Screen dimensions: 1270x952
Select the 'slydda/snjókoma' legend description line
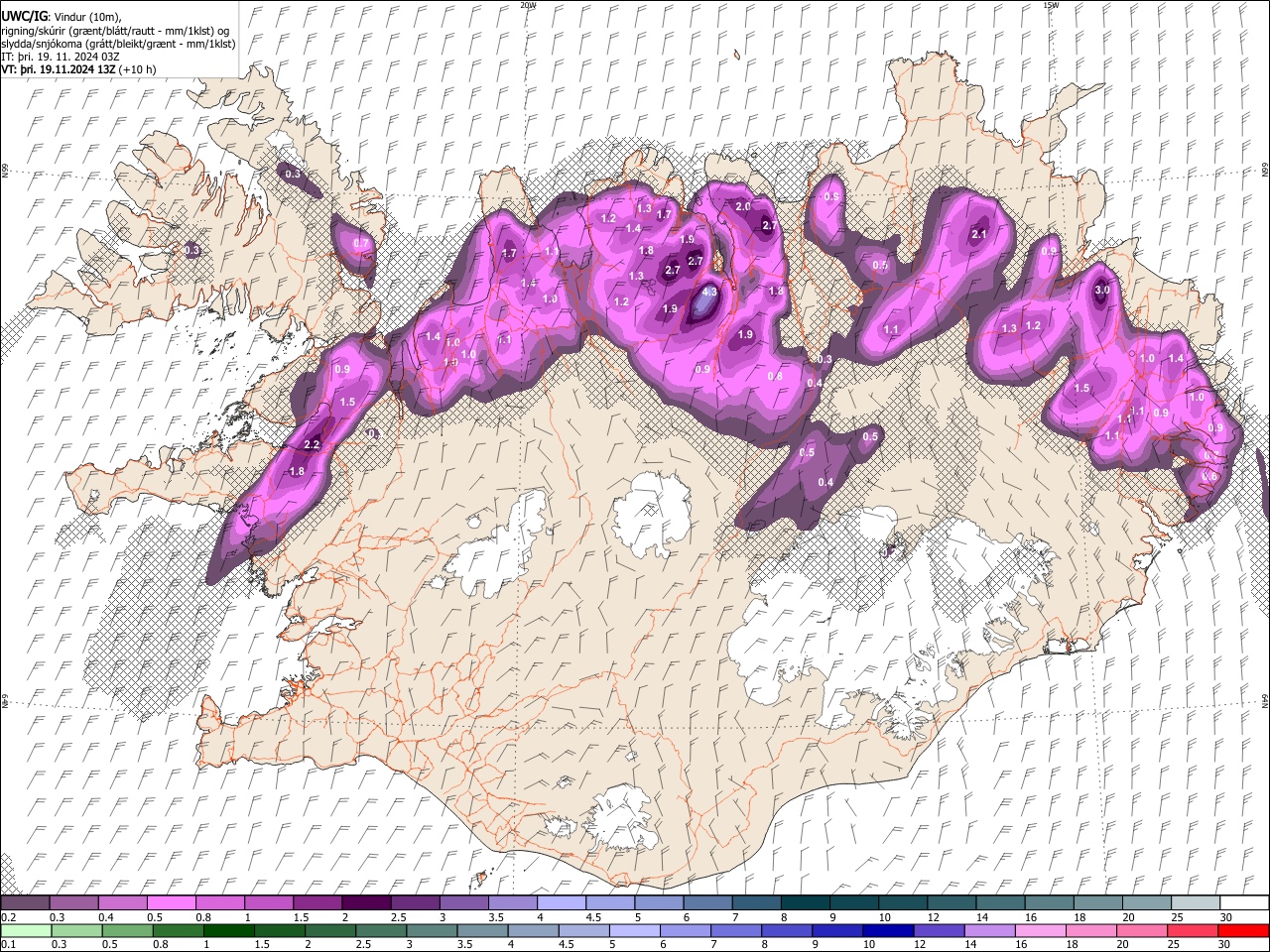click(x=118, y=44)
